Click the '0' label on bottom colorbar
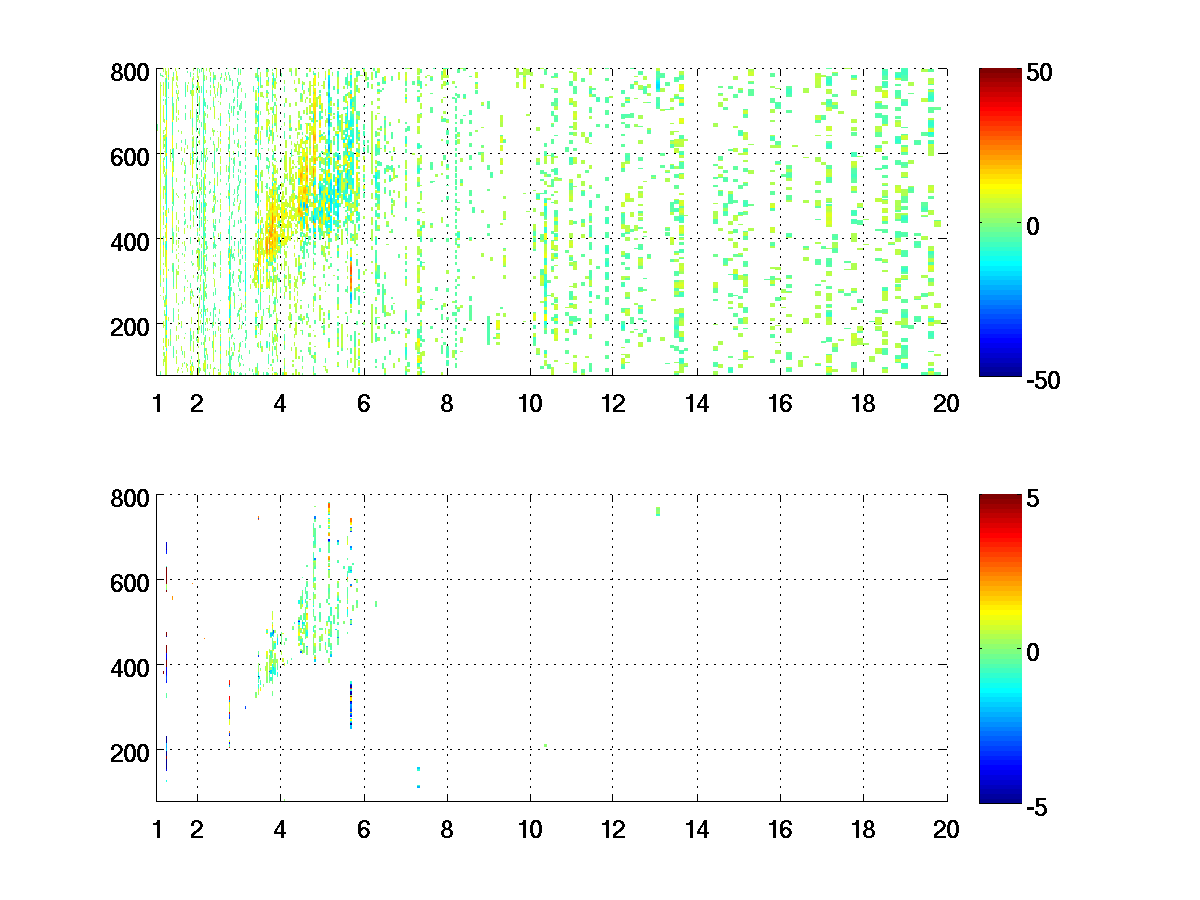Screen dimensions: 1200x900 [1033, 652]
